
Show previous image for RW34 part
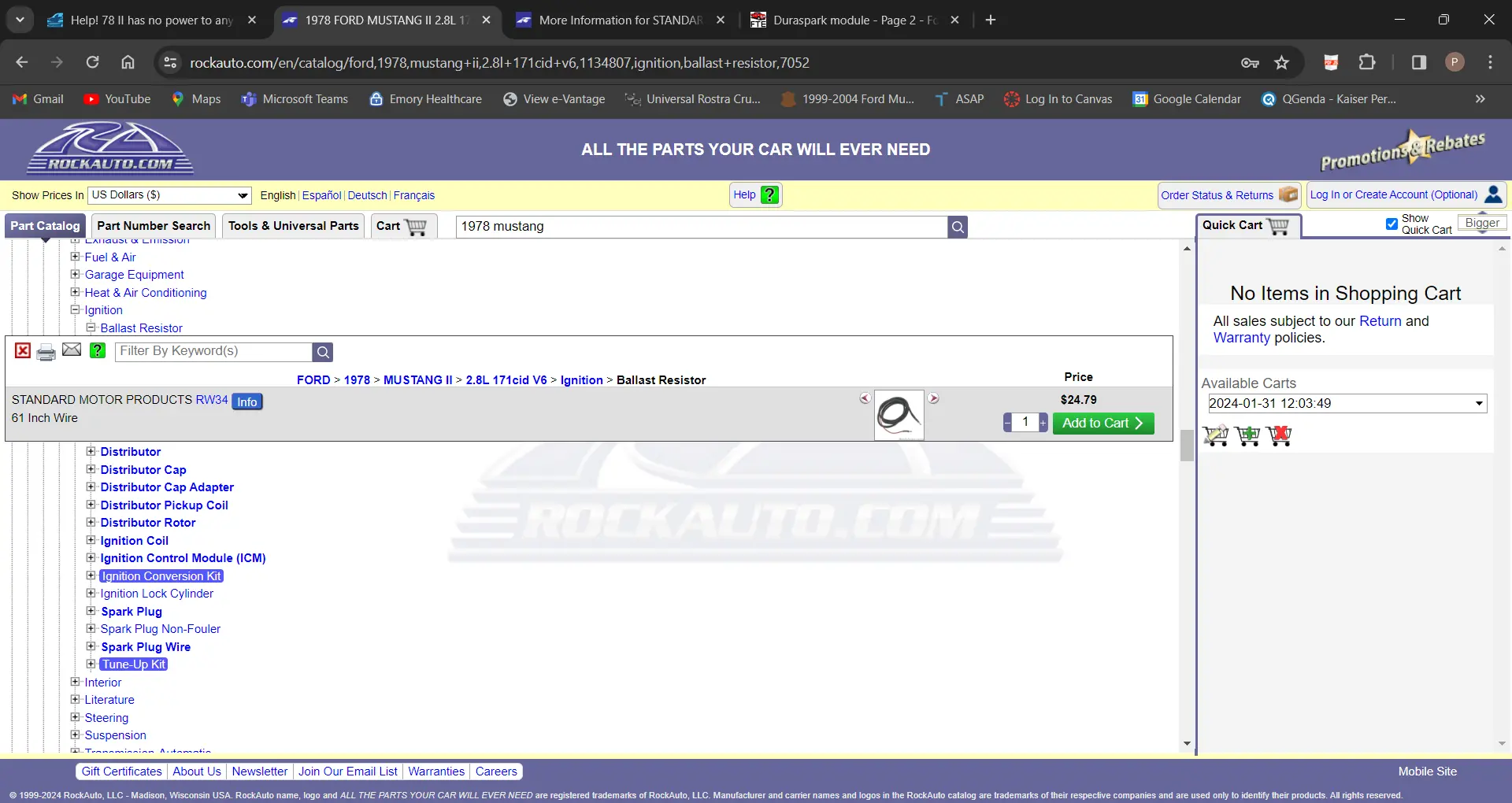tap(865, 398)
